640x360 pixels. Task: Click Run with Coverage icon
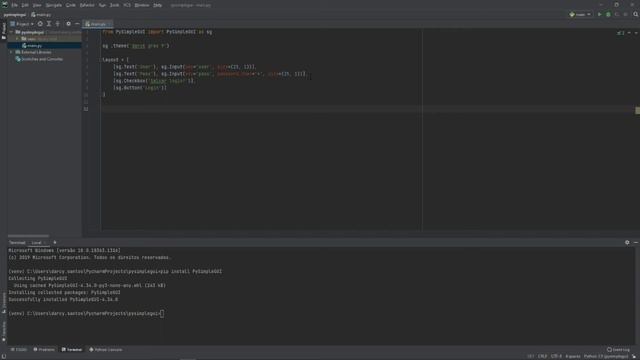tap(617, 14)
